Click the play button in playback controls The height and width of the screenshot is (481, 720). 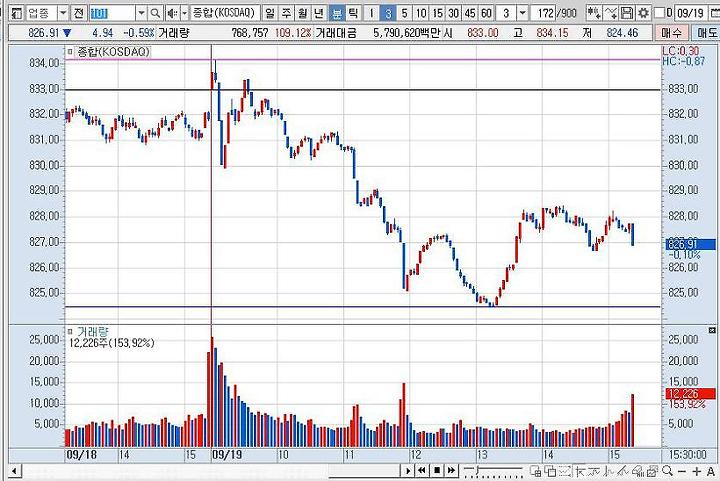(407, 470)
